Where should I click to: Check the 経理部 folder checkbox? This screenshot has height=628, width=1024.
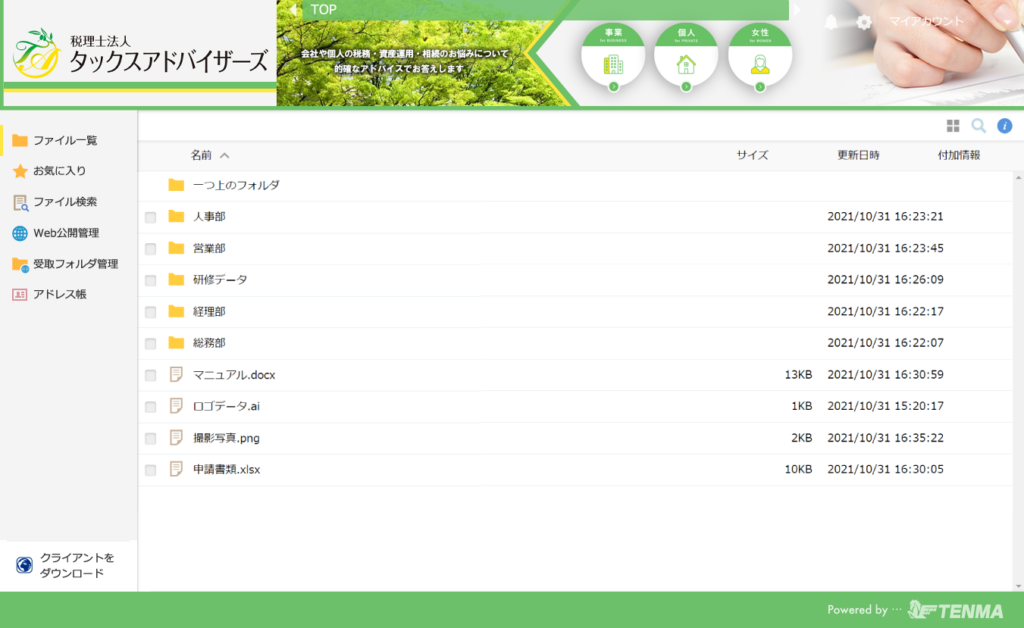151,312
